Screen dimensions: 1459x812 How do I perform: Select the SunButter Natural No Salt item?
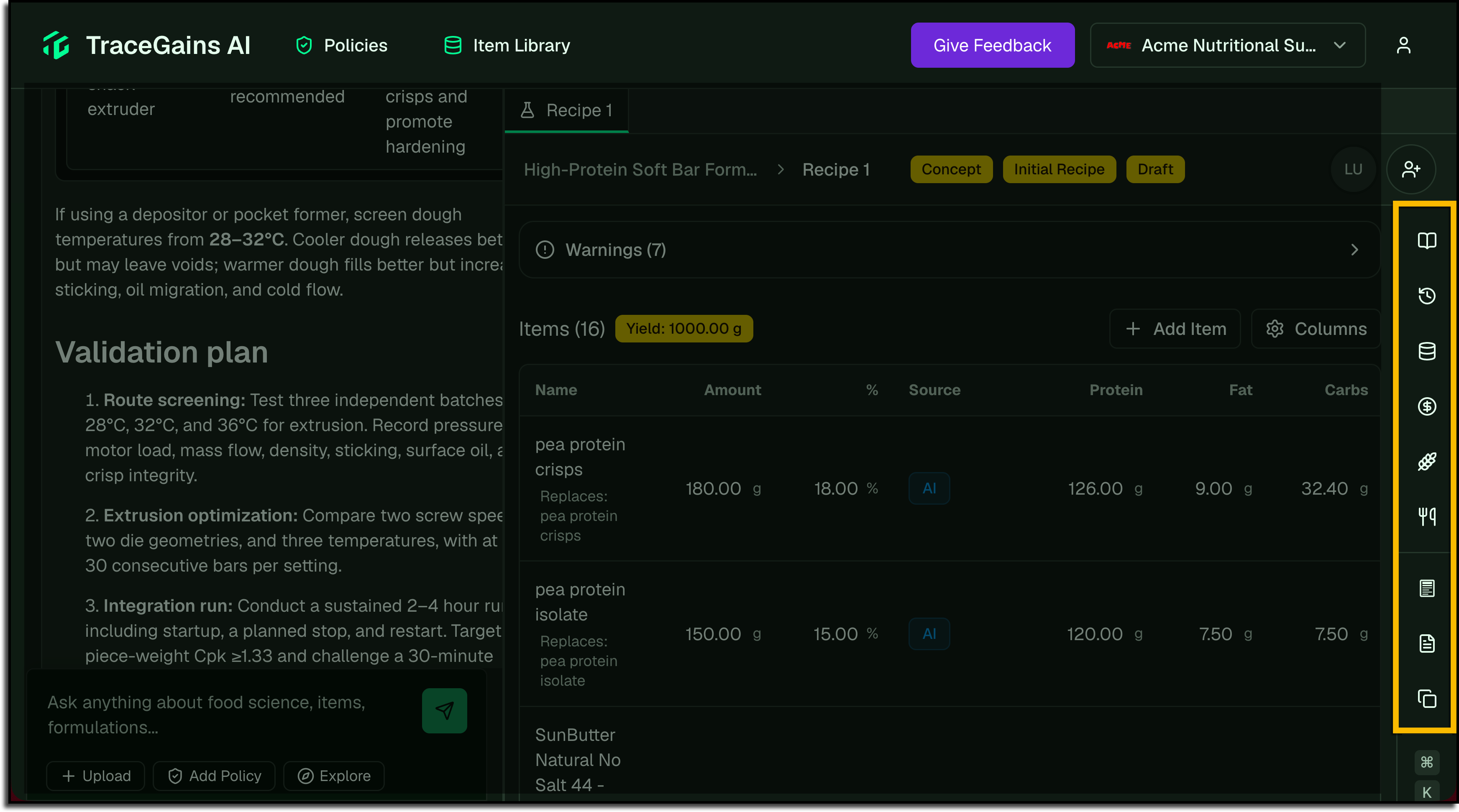[x=578, y=760]
